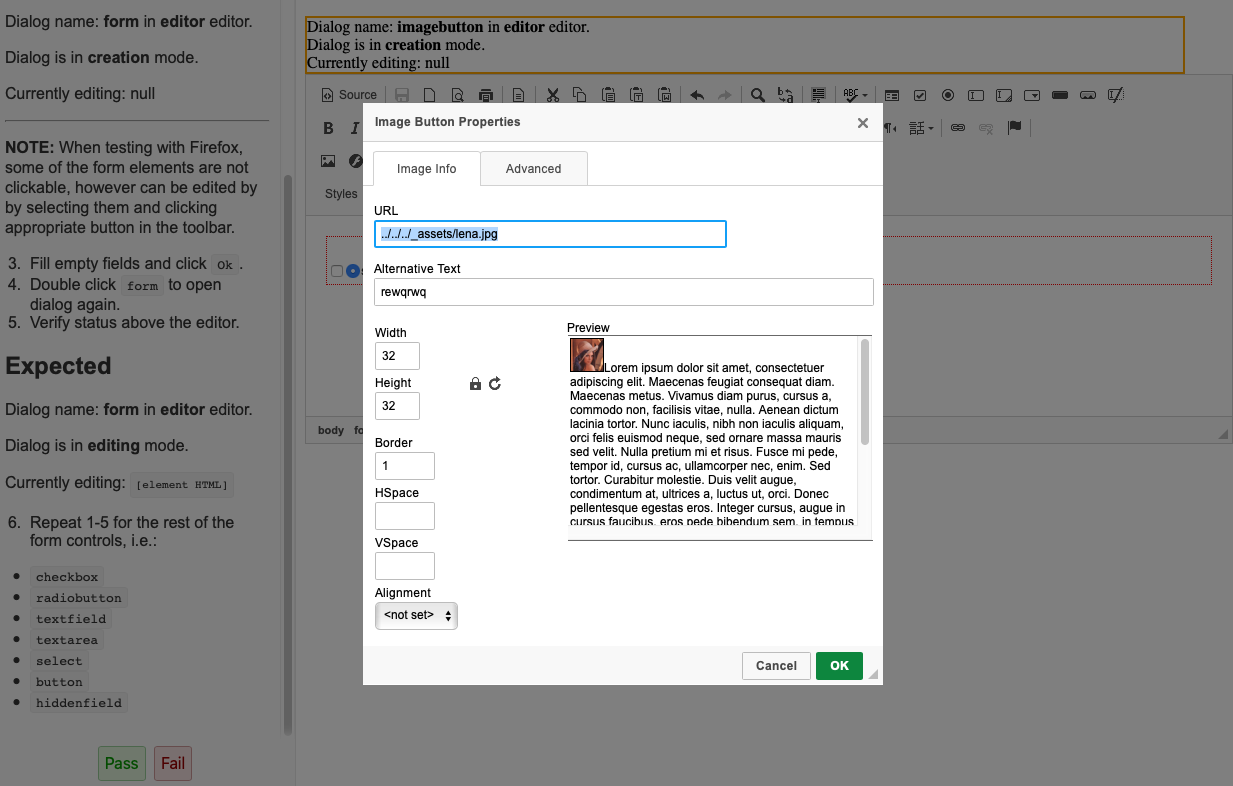The image size is (1233, 786).
Task: Click the Source button in the editor toolbar
Action: (349, 95)
